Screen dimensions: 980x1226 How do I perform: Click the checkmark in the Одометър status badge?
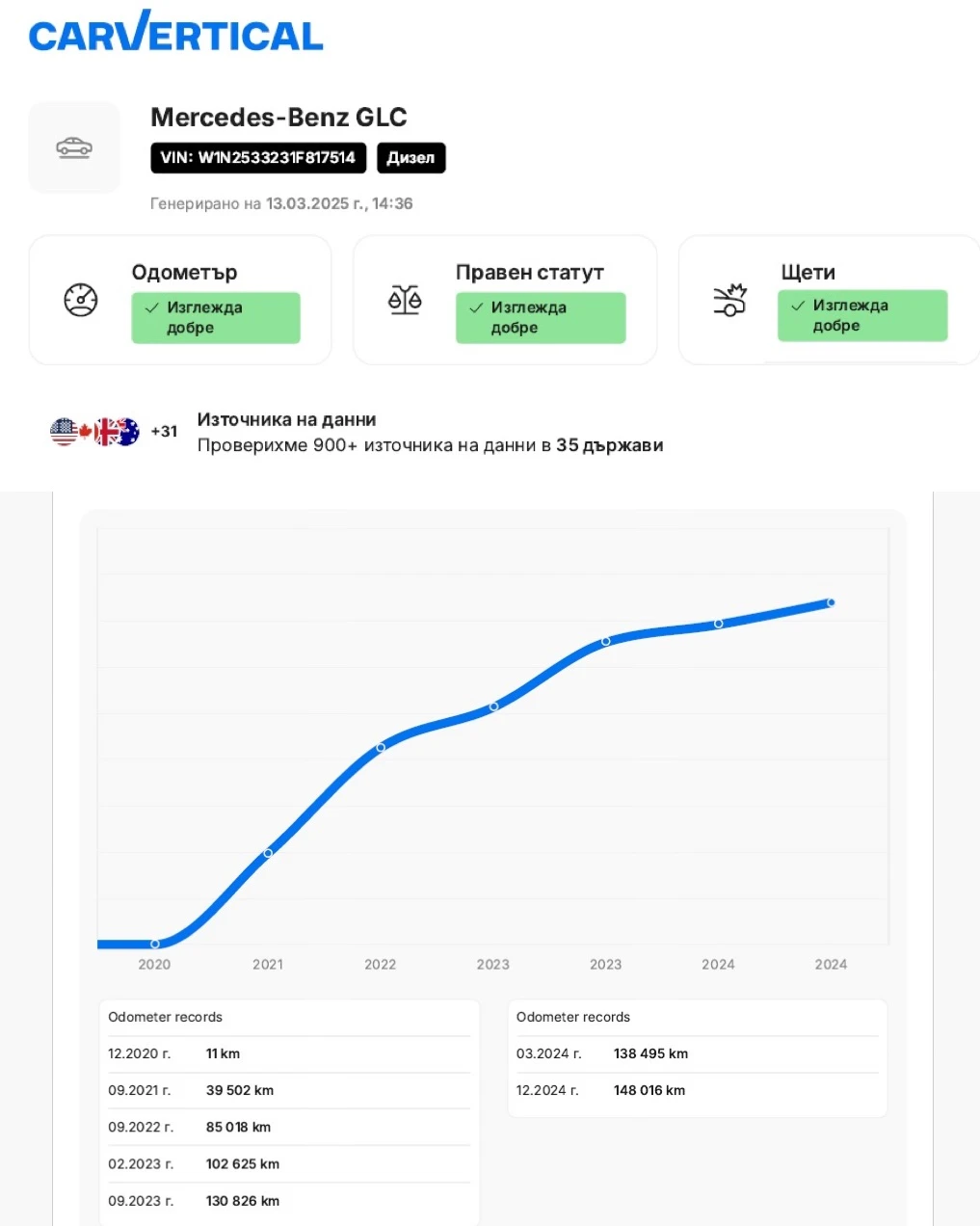151,308
